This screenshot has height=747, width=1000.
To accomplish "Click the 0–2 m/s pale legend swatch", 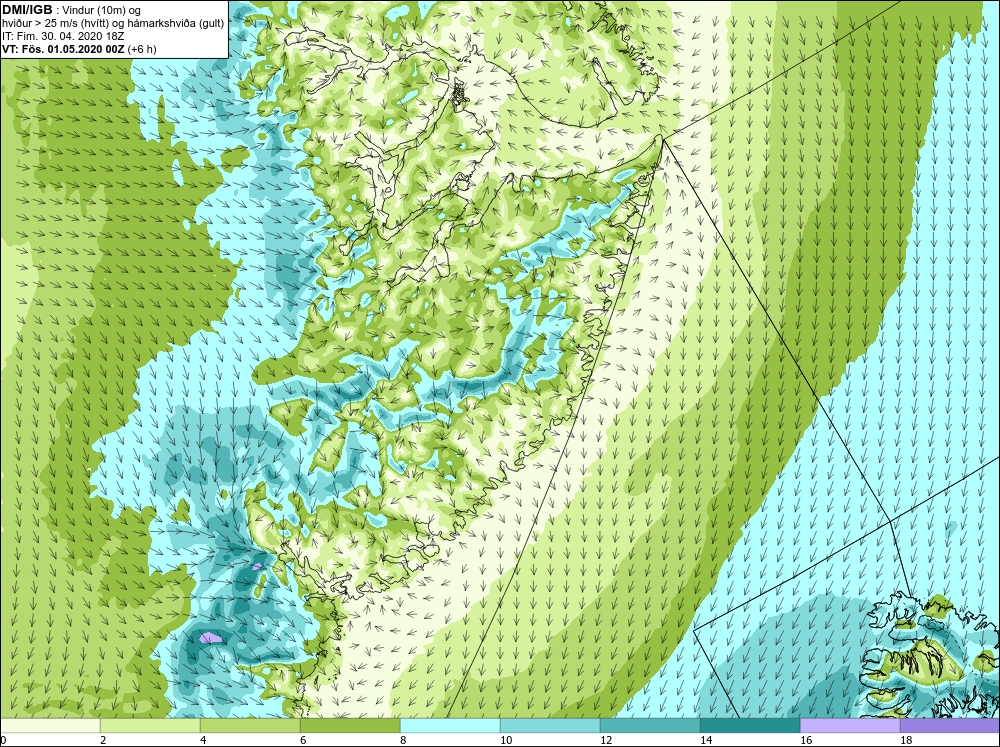I will (50, 726).
